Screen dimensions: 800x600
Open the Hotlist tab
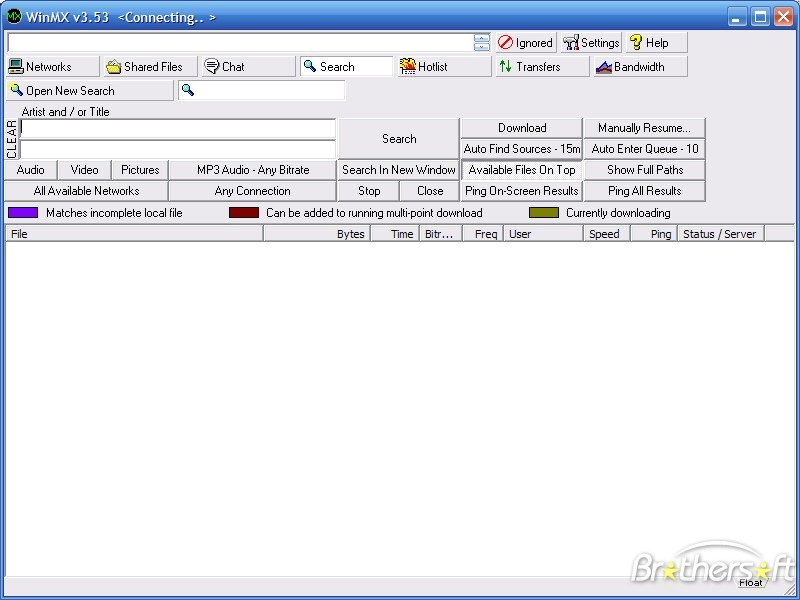tap(444, 66)
